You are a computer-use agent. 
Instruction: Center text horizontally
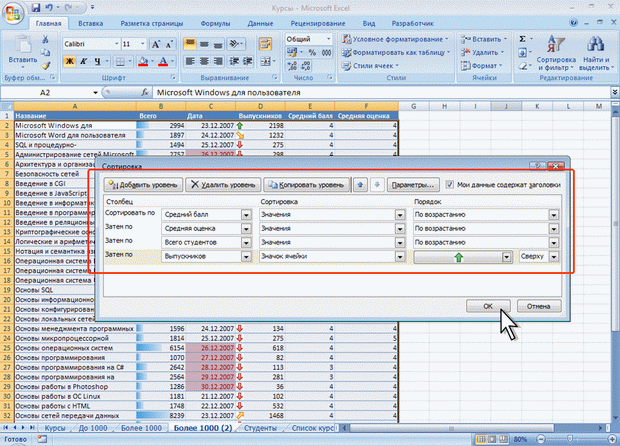click(204, 61)
